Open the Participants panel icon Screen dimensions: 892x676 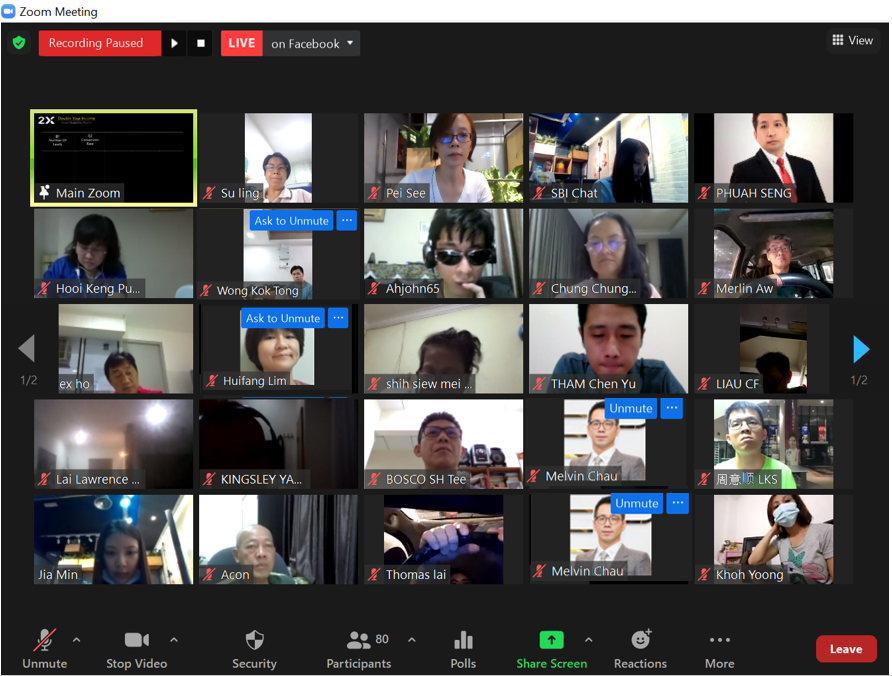click(x=358, y=640)
